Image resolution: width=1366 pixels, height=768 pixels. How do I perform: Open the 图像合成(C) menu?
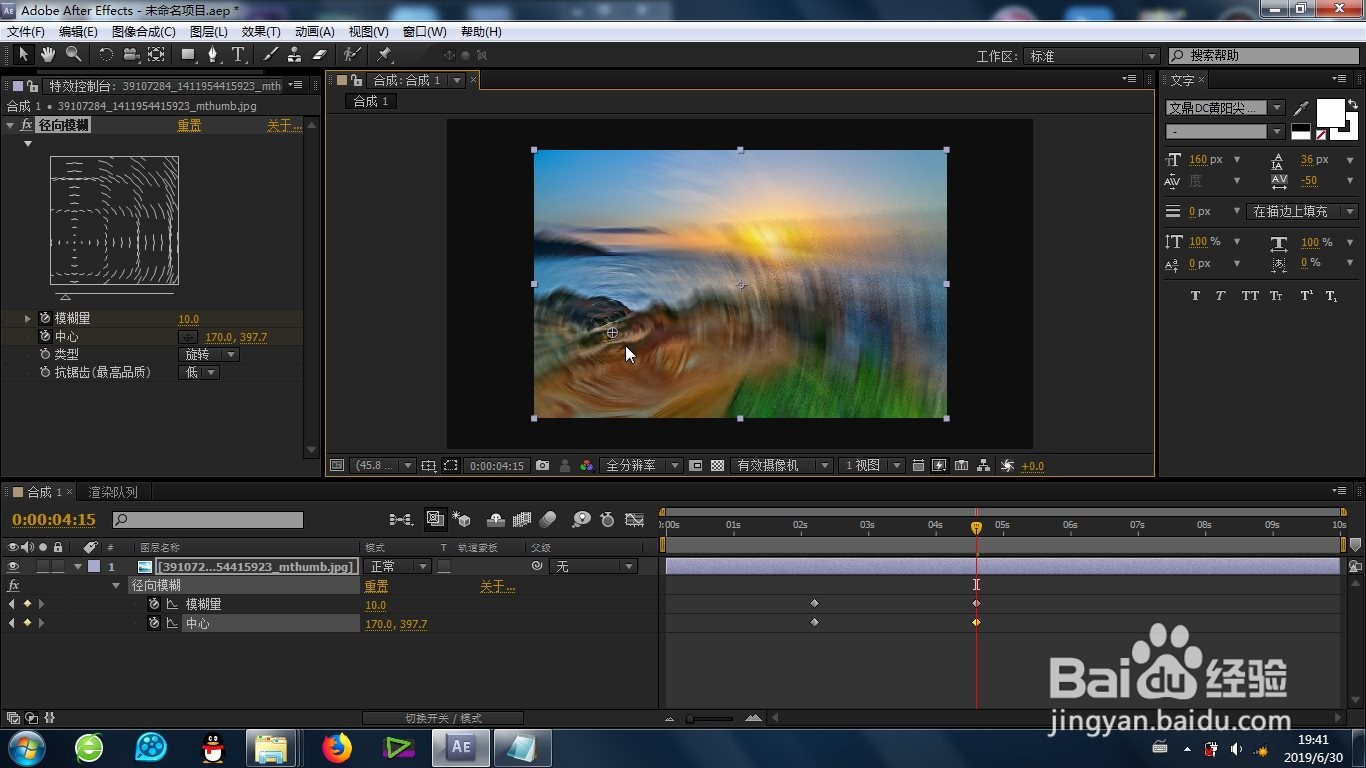tap(143, 32)
